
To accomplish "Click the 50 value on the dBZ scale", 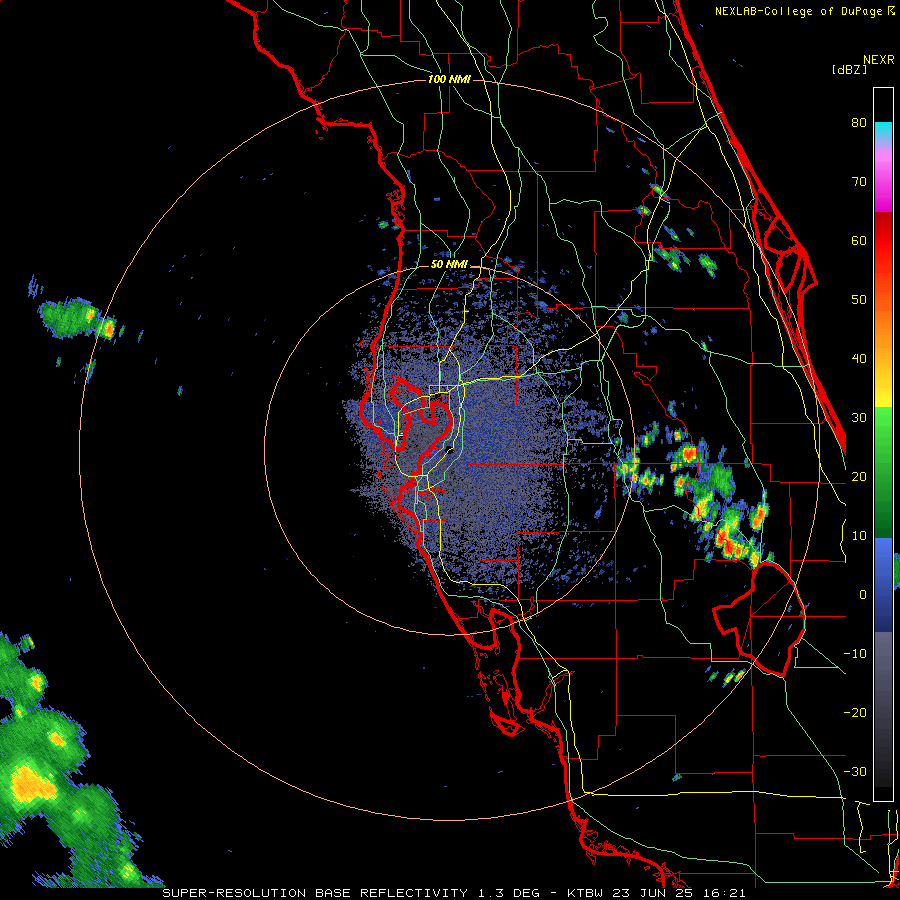I will 859,300.
